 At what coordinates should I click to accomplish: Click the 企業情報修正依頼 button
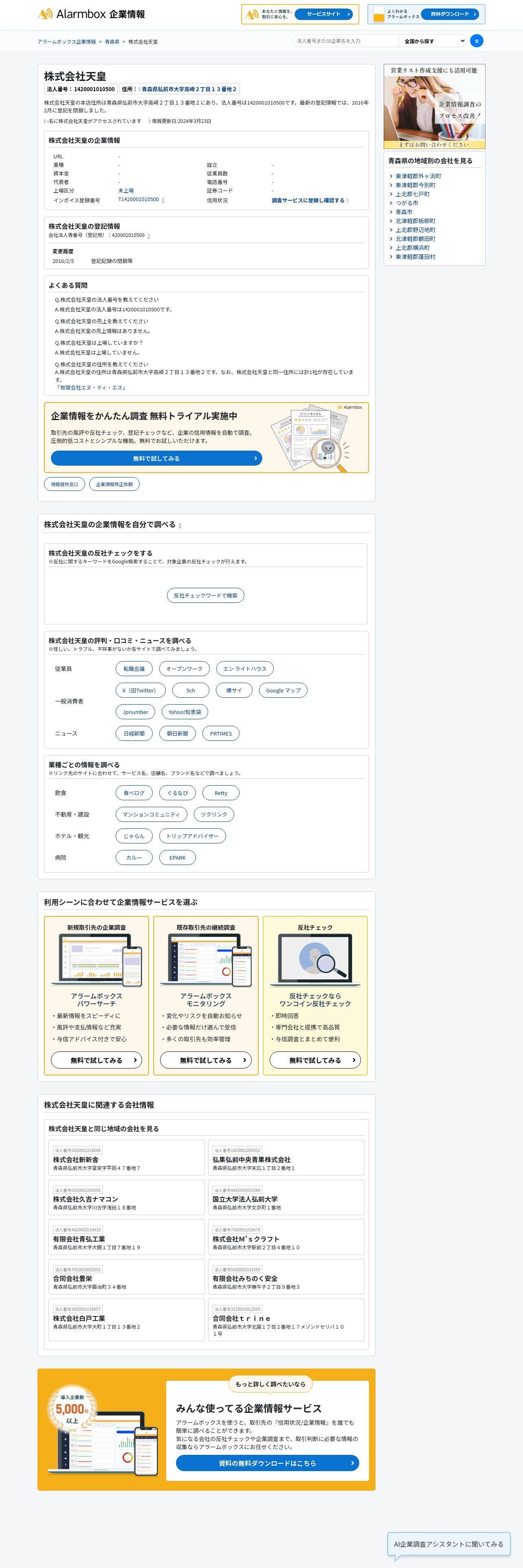pos(114,484)
